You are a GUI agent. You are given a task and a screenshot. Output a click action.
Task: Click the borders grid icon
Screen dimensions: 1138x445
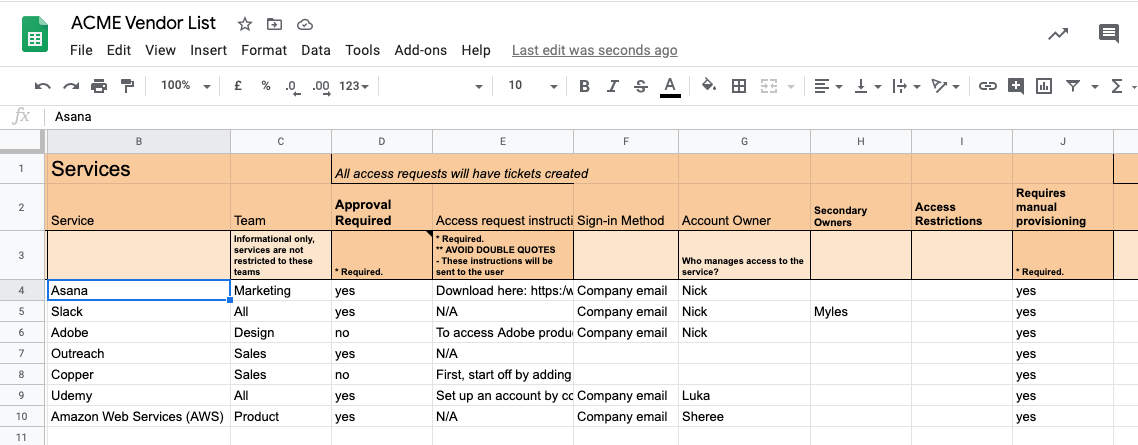click(739, 86)
